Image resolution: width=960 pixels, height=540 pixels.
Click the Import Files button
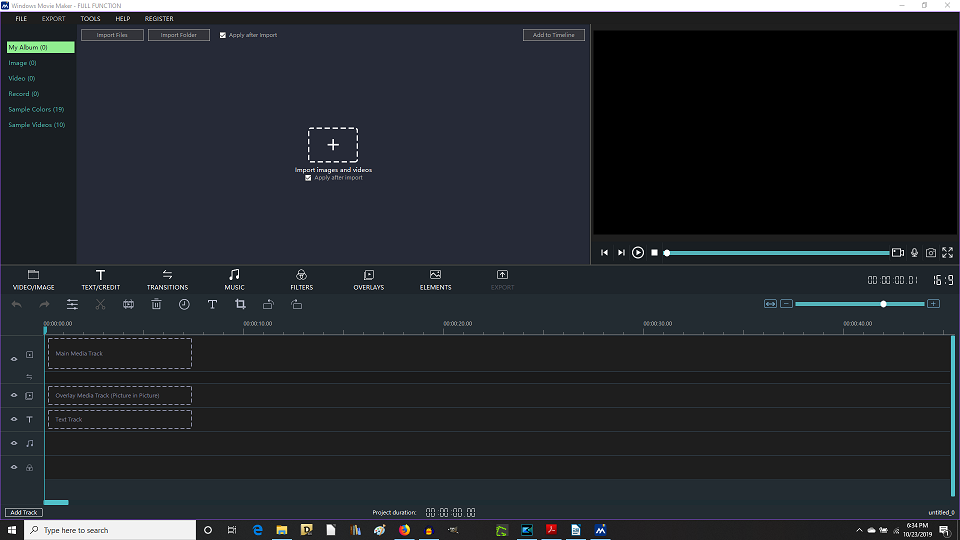pos(112,35)
